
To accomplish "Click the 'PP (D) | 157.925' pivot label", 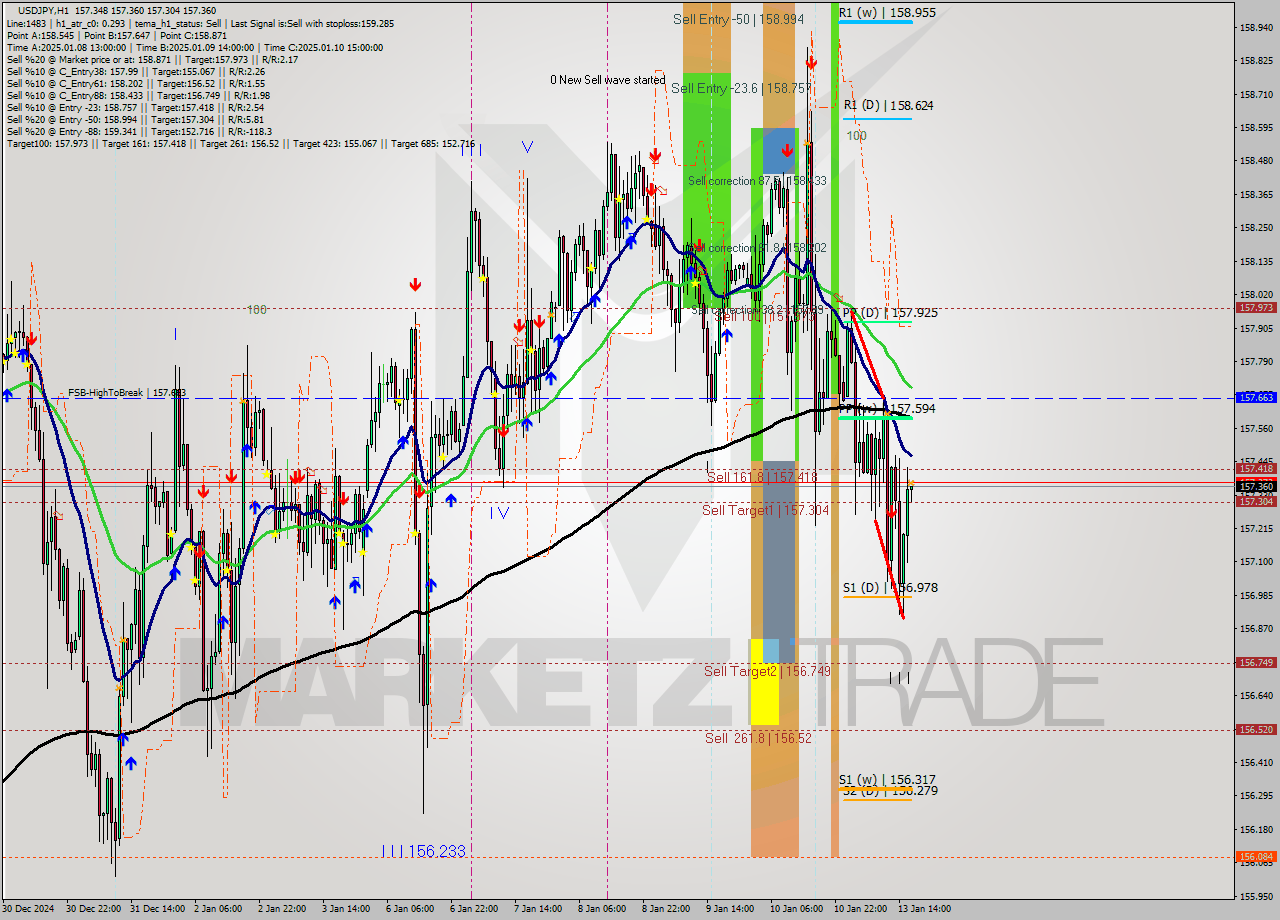I will point(890,313).
